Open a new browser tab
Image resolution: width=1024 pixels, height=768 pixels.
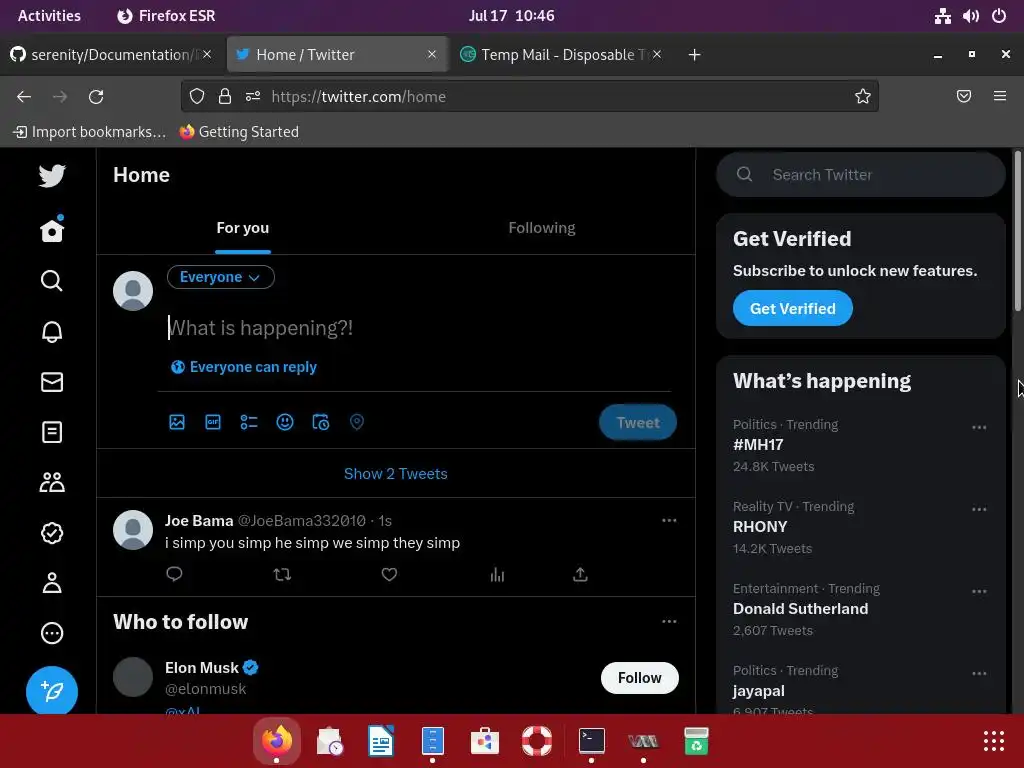[694, 55]
